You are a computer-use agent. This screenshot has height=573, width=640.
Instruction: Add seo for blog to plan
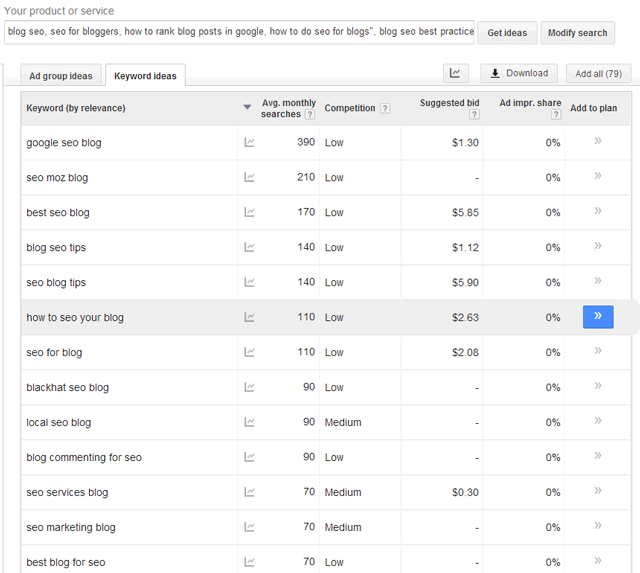point(598,351)
